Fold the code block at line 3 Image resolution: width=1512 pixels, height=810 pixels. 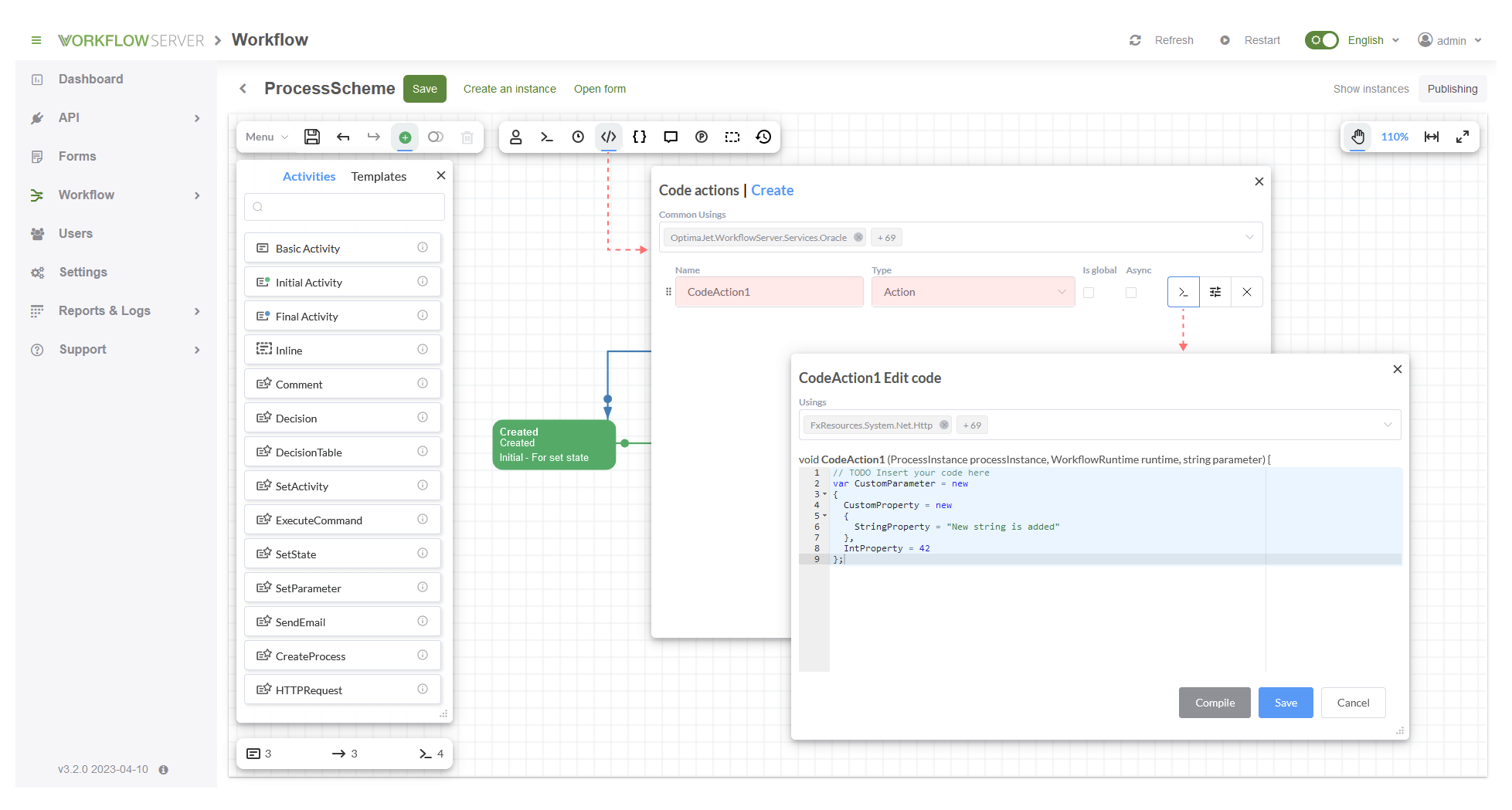point(825,494)
